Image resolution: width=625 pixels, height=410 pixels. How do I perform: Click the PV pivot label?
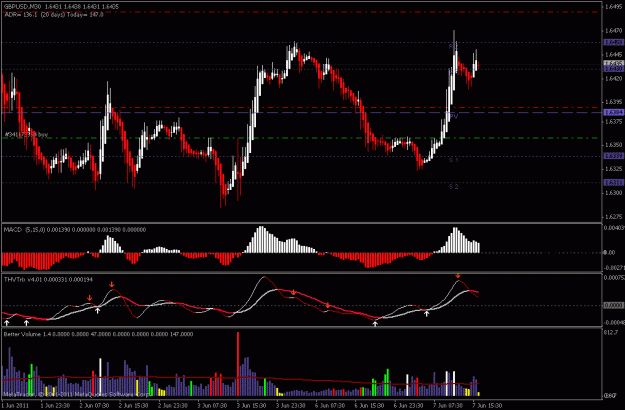[454, 116]
